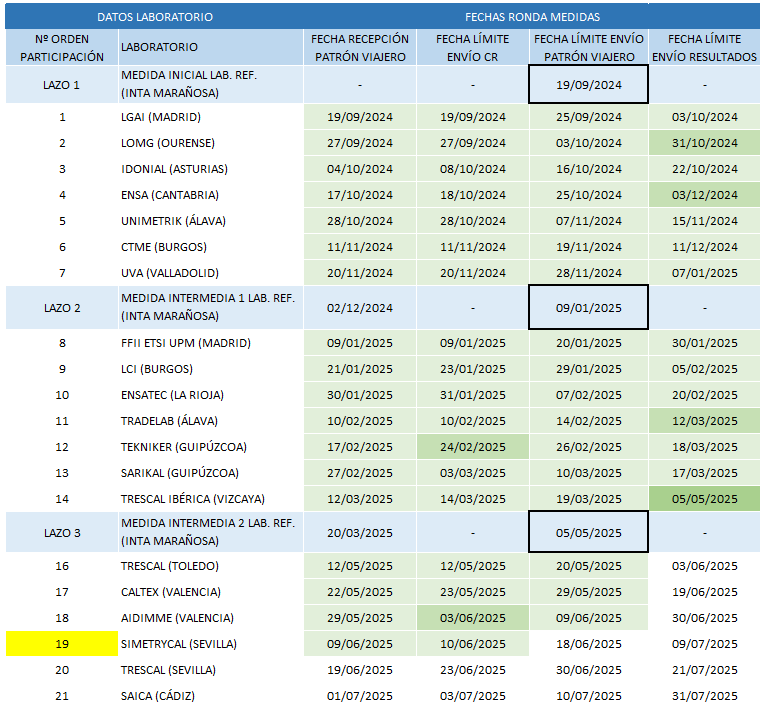Click the TRESCAL IBÉRICA (VIZCAYA) cell
Image resolution: width=760 pixels, height=706 pixels.
click(x=211, y=499)
